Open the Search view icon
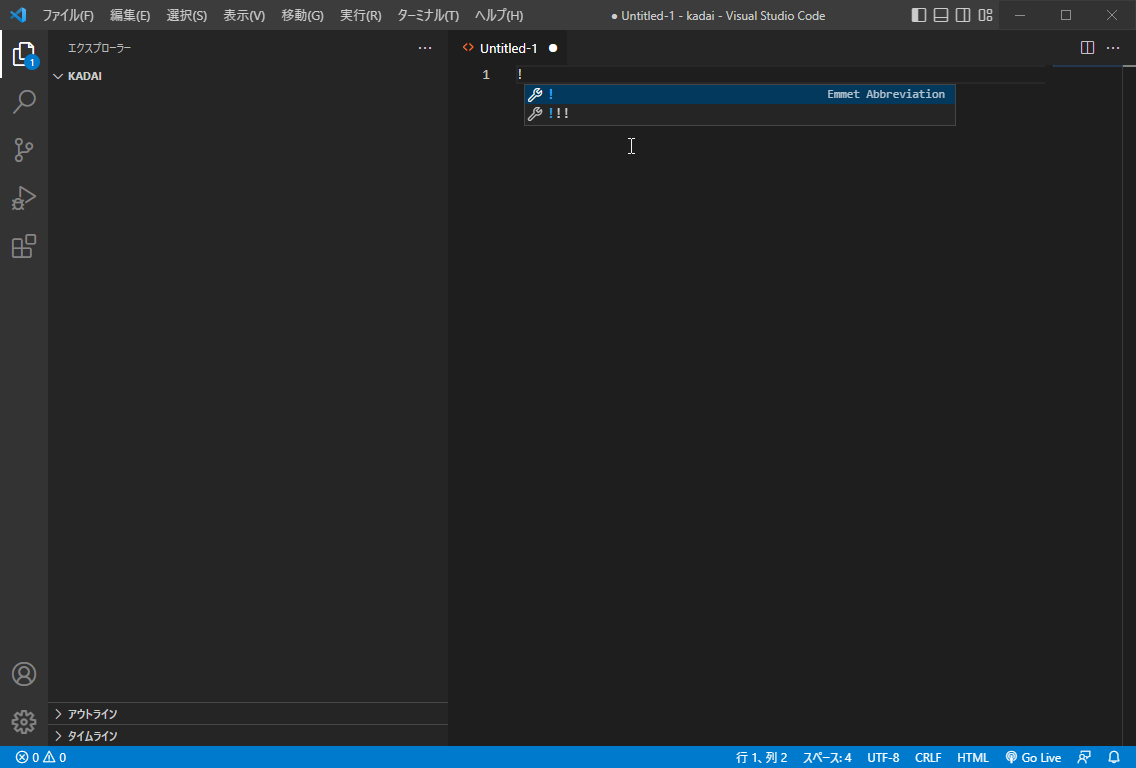1136x768 pixels. 24,102
